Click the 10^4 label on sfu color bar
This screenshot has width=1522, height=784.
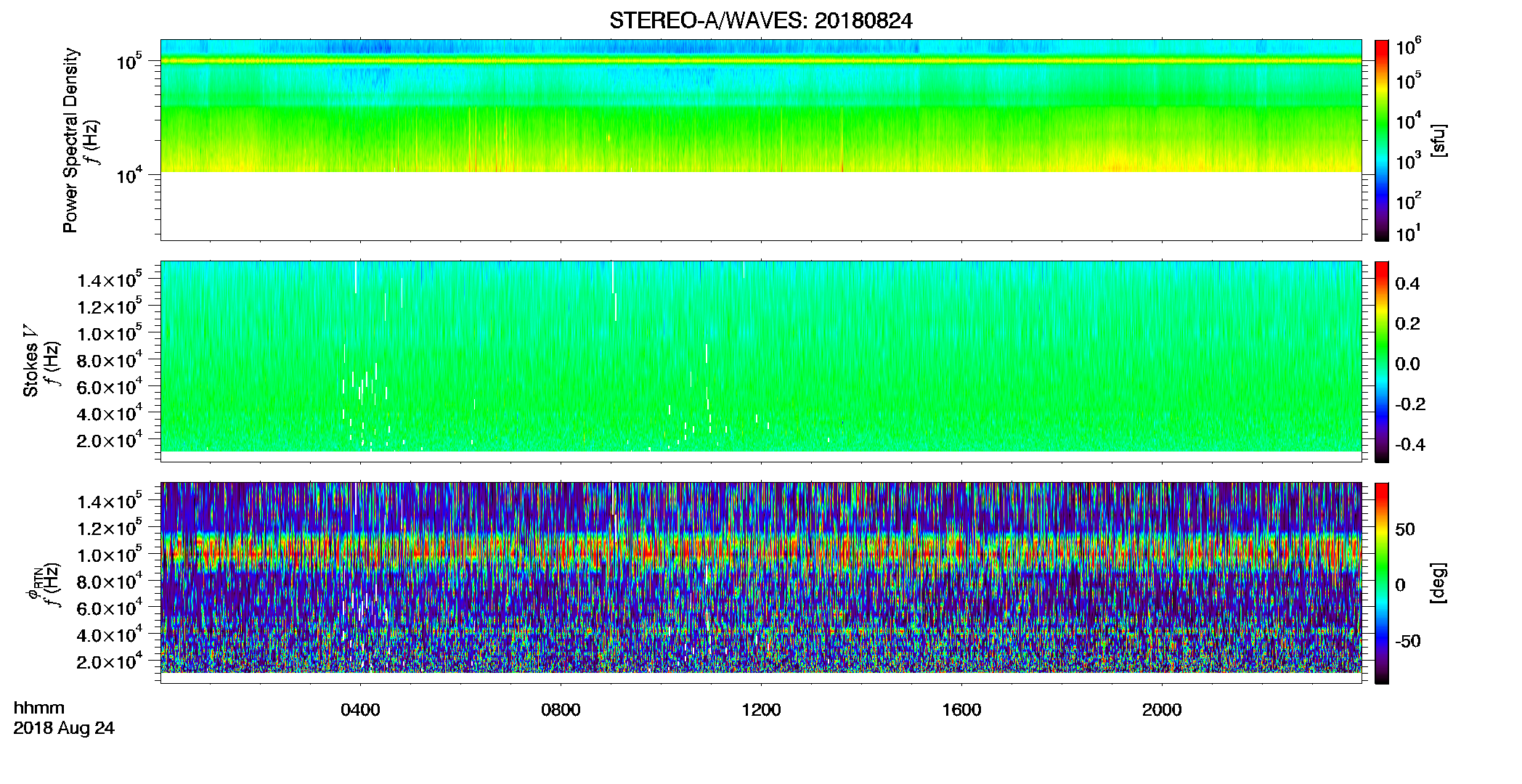point(1409,120)
